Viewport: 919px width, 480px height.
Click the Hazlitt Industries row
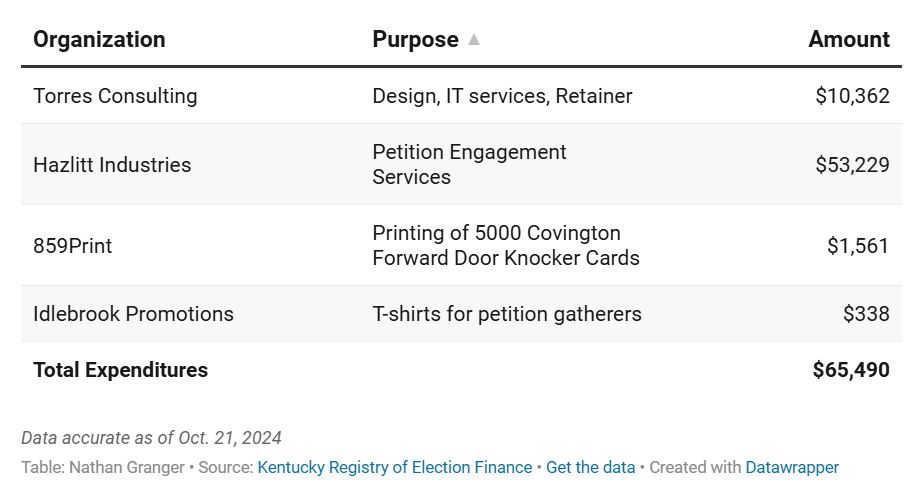(112, 165)
